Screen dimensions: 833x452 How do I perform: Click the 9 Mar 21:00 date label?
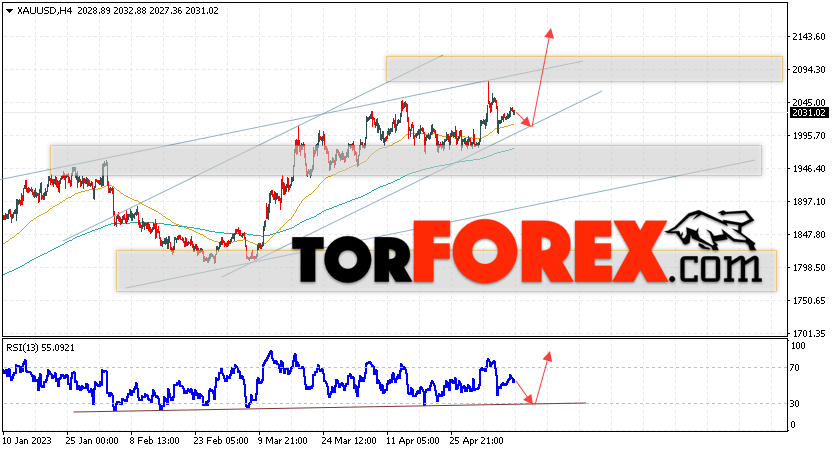pos(283,441)
